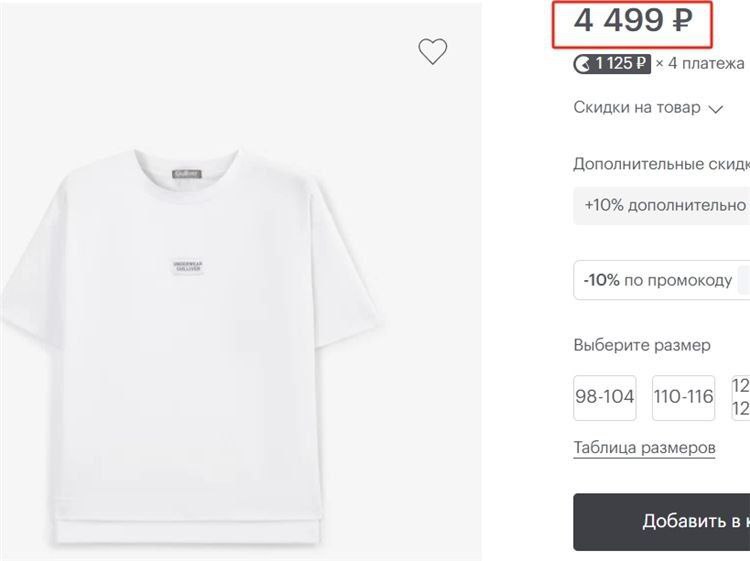Image resolution: width=750 pixels, height=561 pixels.
Task: Click the × 4 платежа installment text
Action: pos(700,64)
